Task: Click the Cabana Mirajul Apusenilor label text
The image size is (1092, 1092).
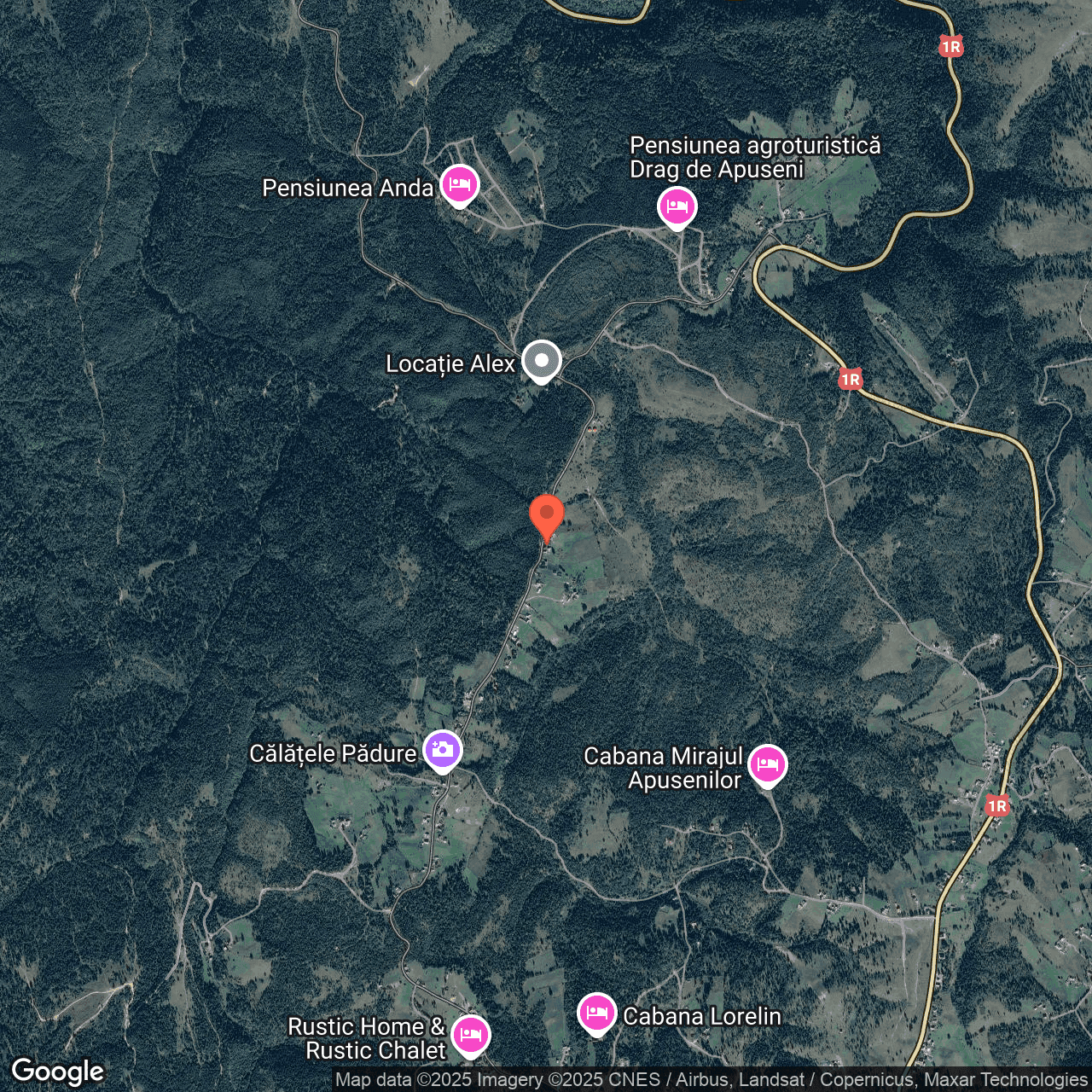Action: pos(664,768)
